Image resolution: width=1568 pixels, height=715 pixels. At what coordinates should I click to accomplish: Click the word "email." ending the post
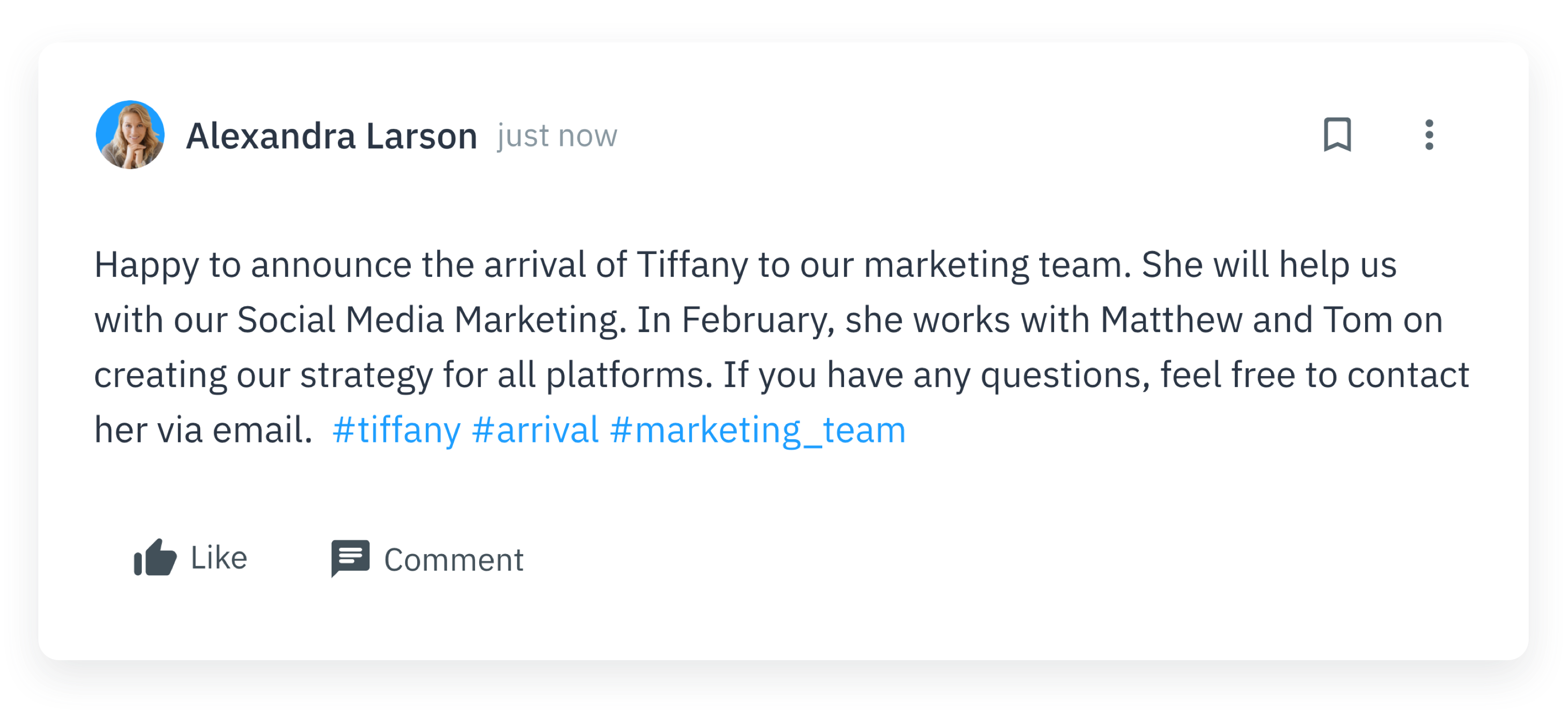[262, 430]
